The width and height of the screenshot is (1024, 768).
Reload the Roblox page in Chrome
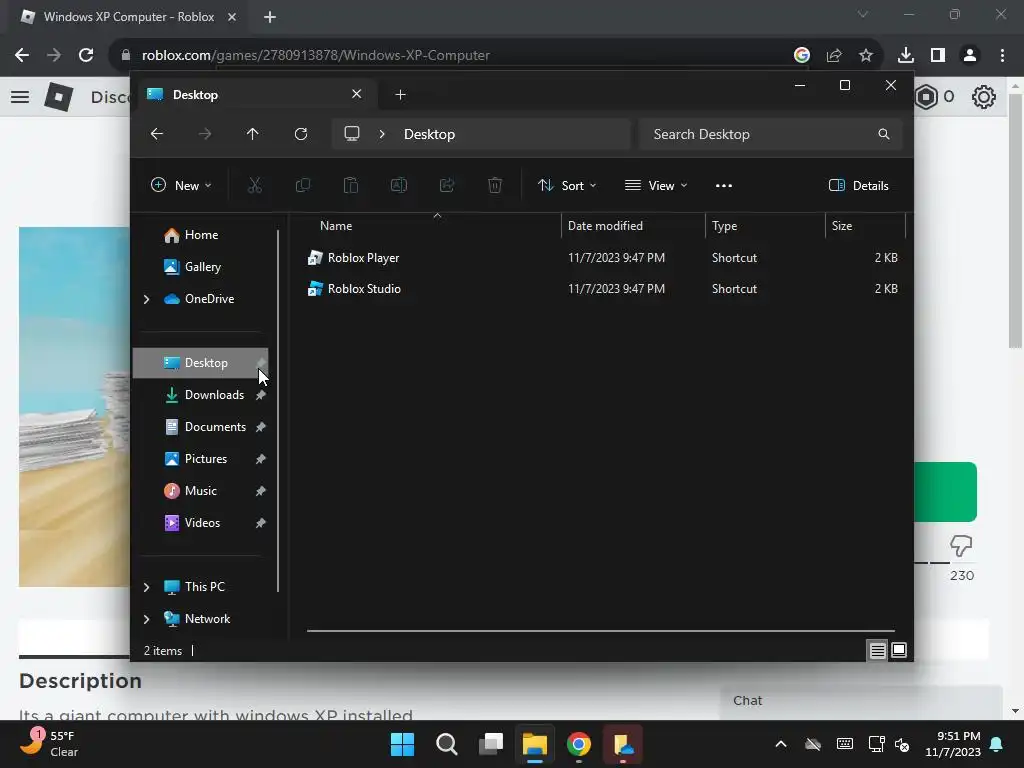point(86,55)
